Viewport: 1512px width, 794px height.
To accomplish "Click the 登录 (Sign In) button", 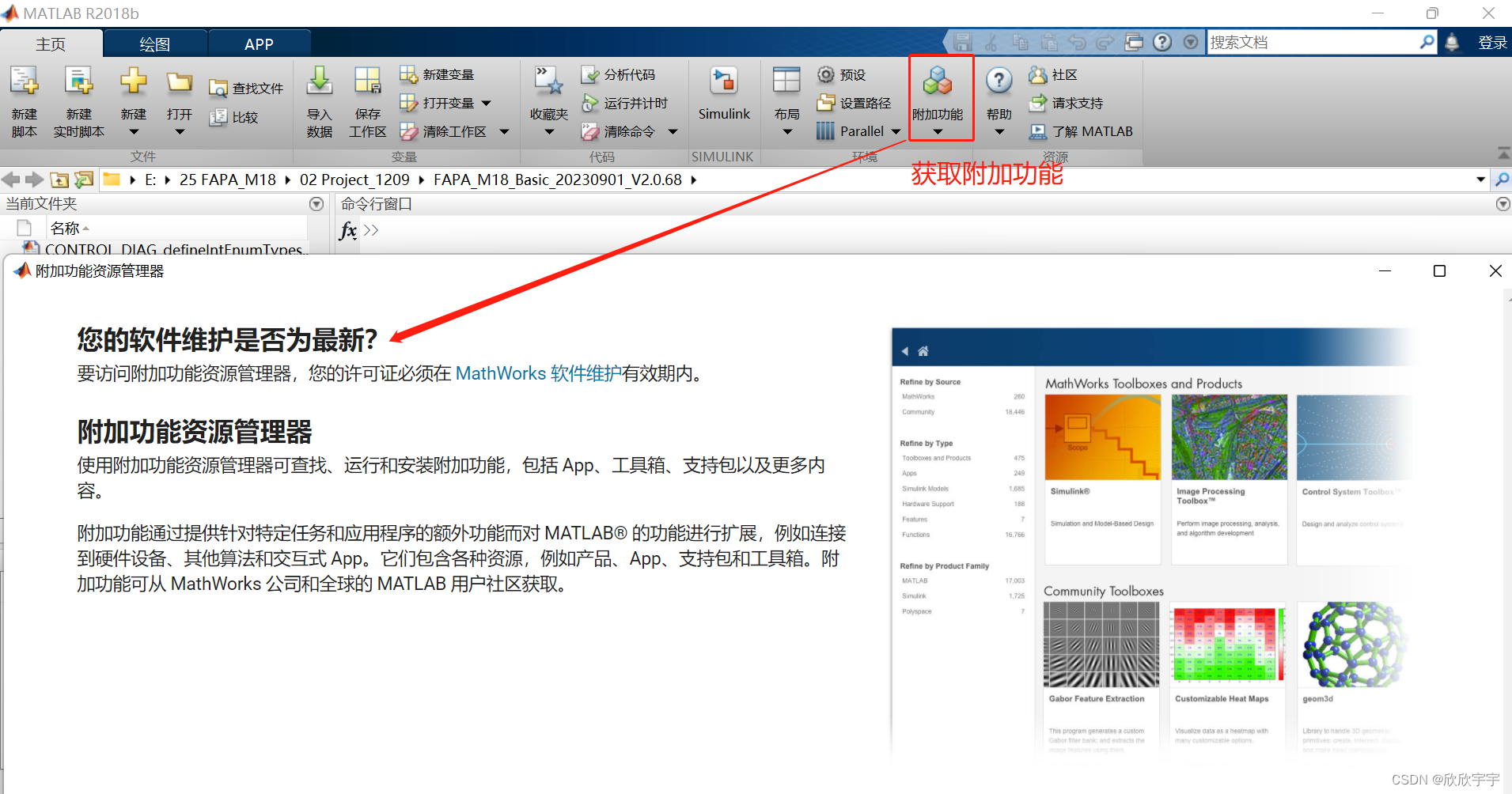I will click(x=1493, y=42).
